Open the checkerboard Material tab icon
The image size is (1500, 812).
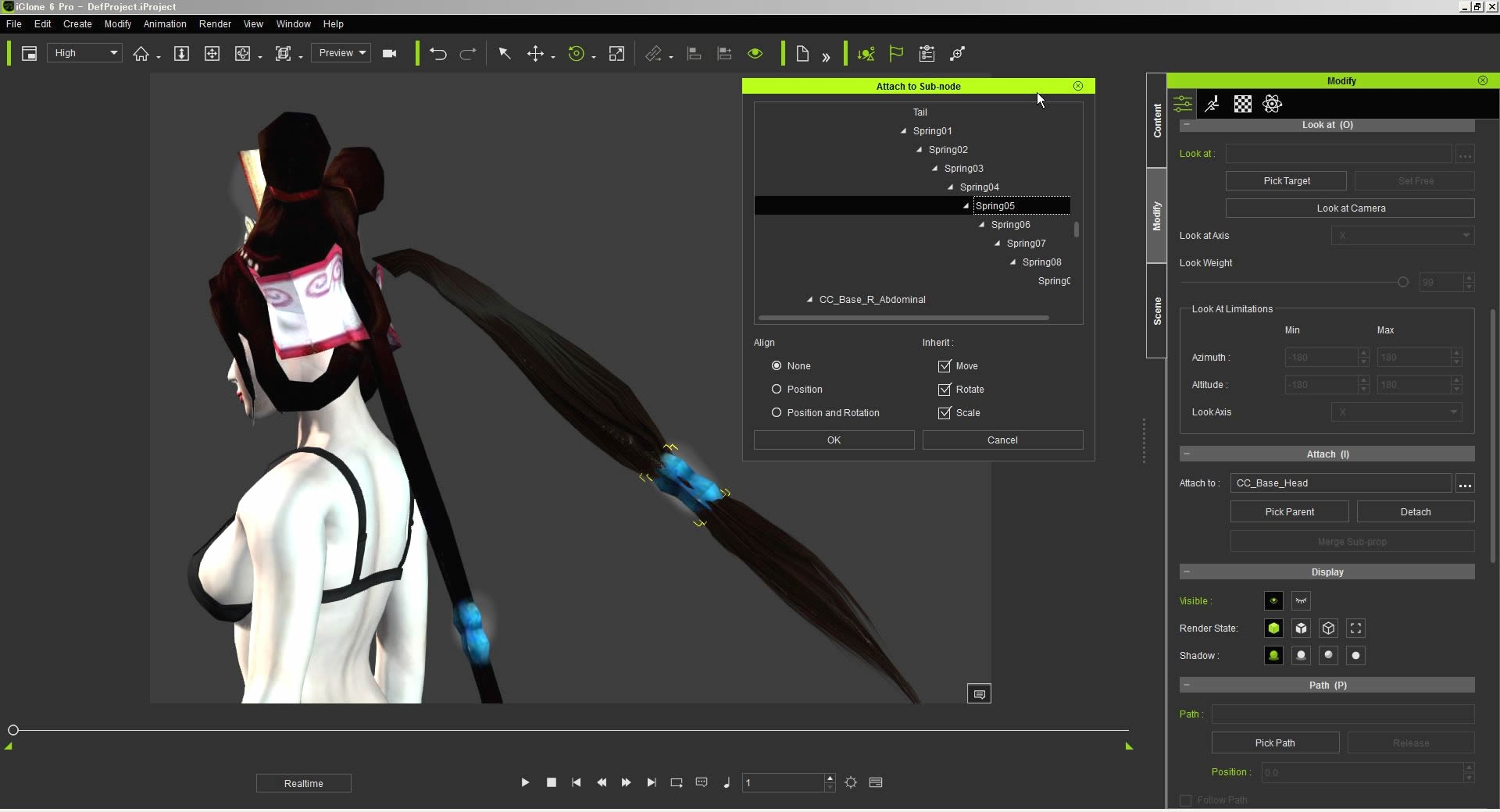point(1242,104)
